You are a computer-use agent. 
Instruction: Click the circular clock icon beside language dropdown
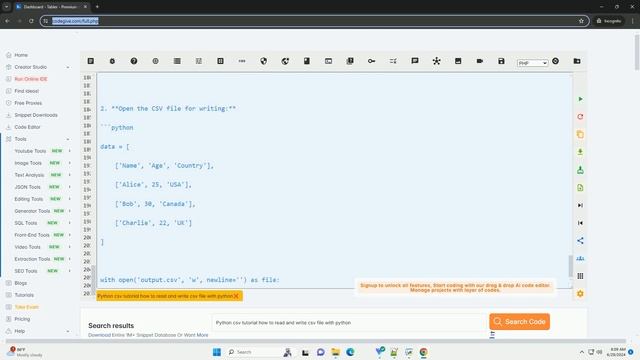tap(556, 61)
